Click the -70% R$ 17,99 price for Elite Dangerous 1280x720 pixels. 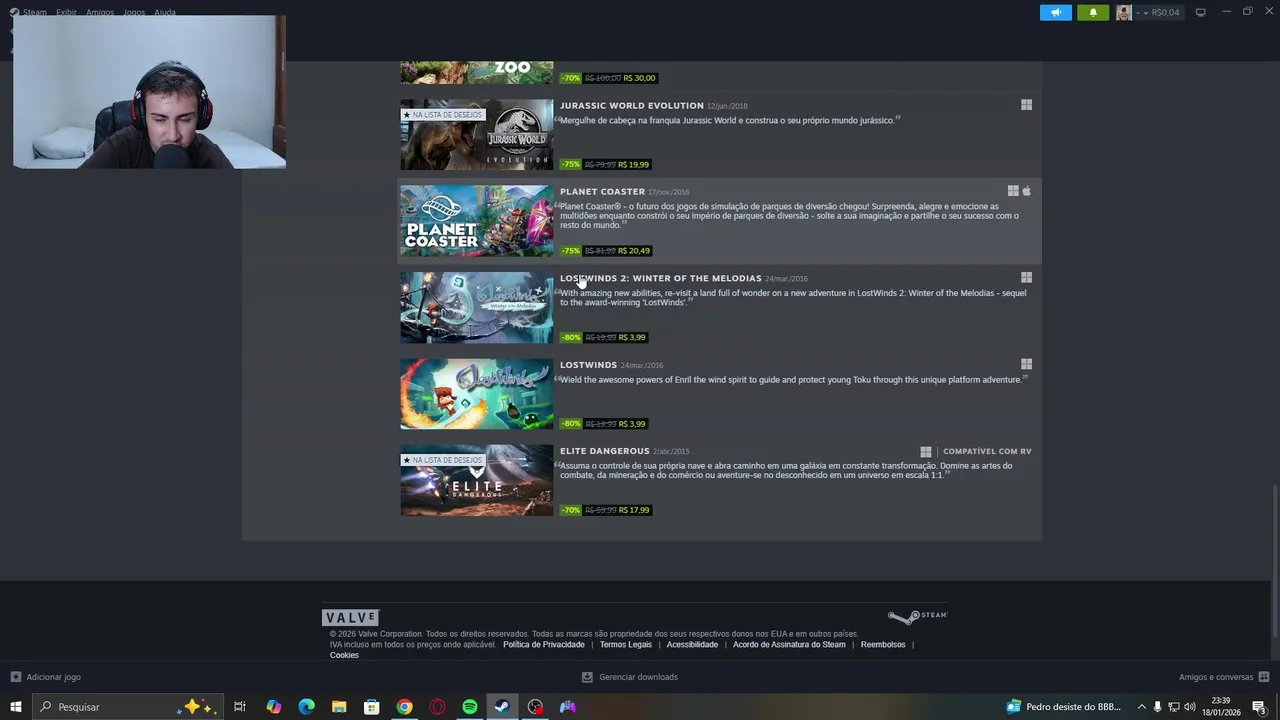[x=606, y=510]
